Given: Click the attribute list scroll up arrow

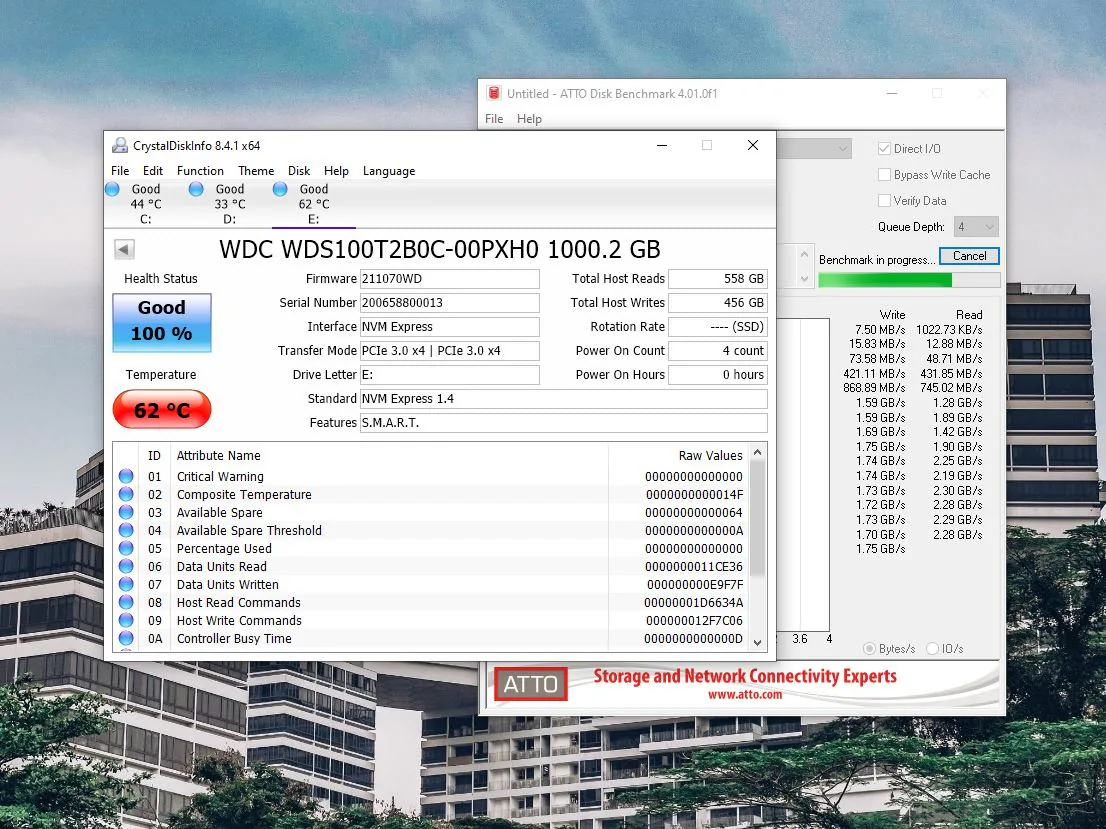Looking at the screenshot, I should 758,452.
